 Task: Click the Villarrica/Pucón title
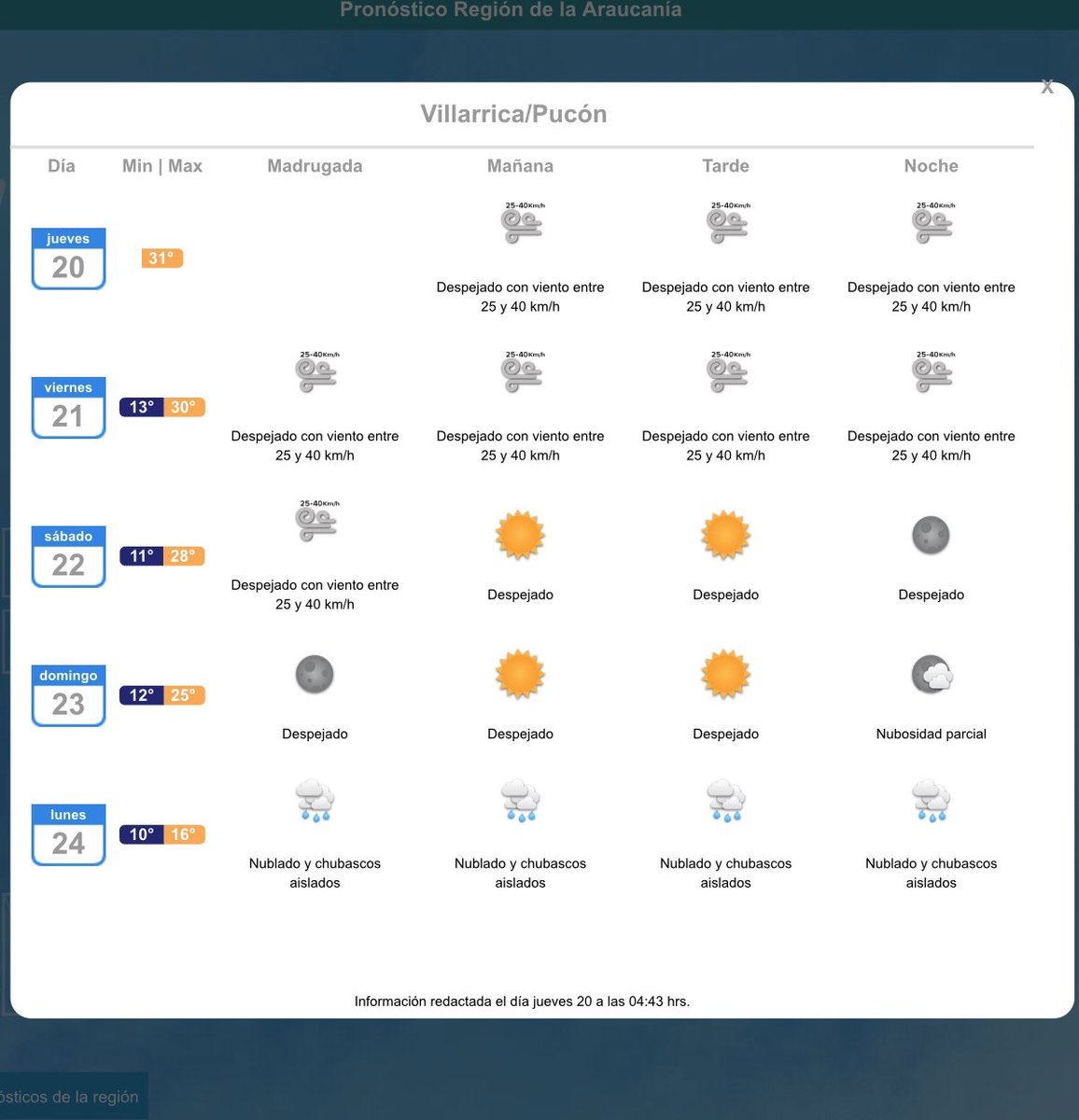coord(513,114)
